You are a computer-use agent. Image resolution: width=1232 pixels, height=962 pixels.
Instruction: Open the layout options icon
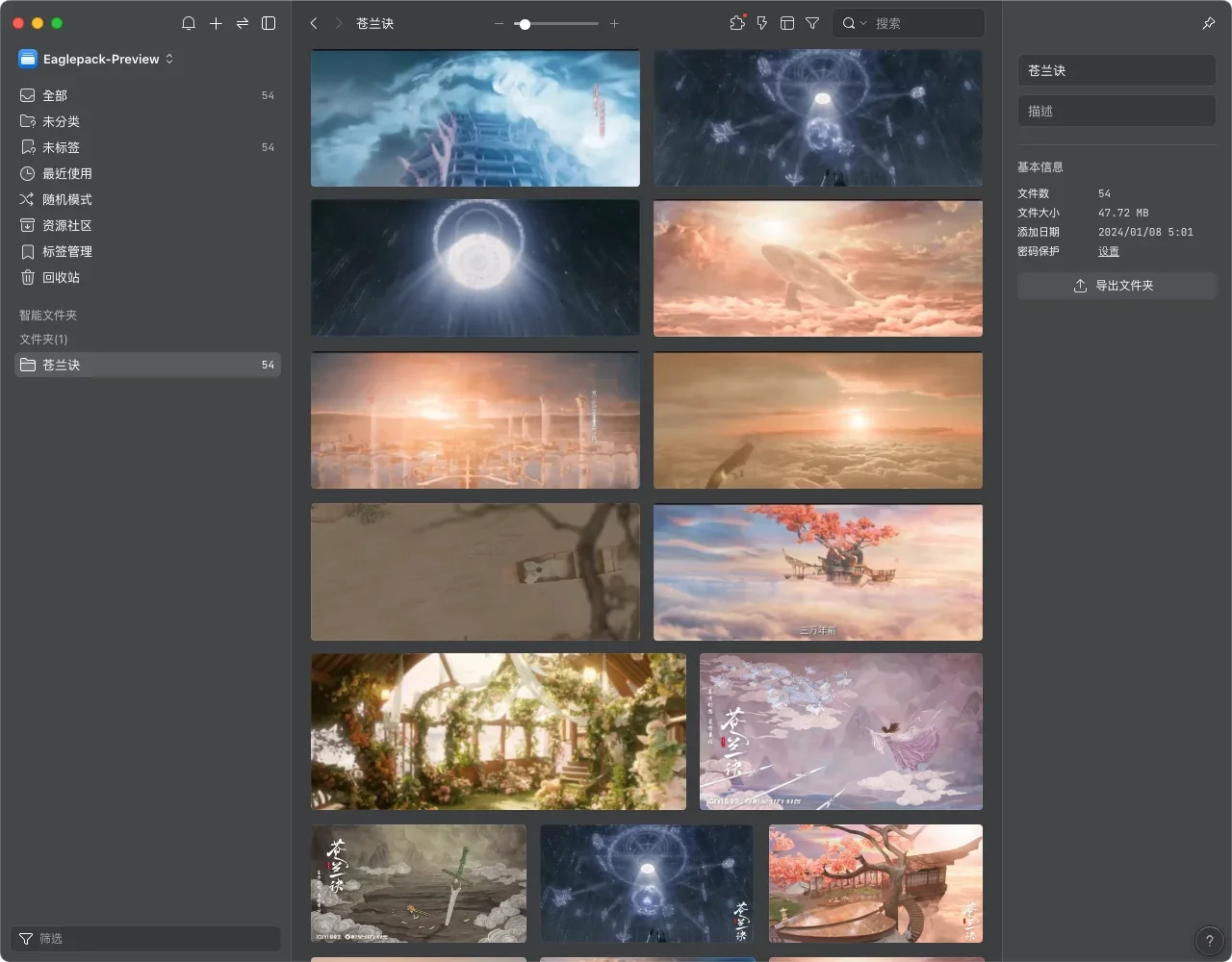[787, 23]
